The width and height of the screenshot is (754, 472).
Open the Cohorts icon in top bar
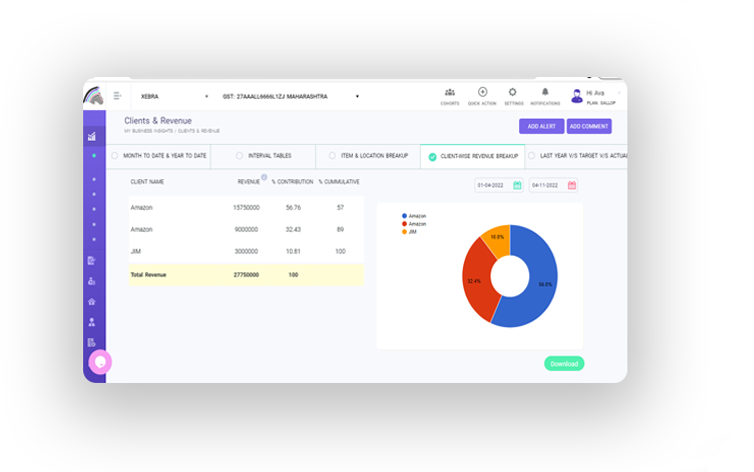pos(450,93)
